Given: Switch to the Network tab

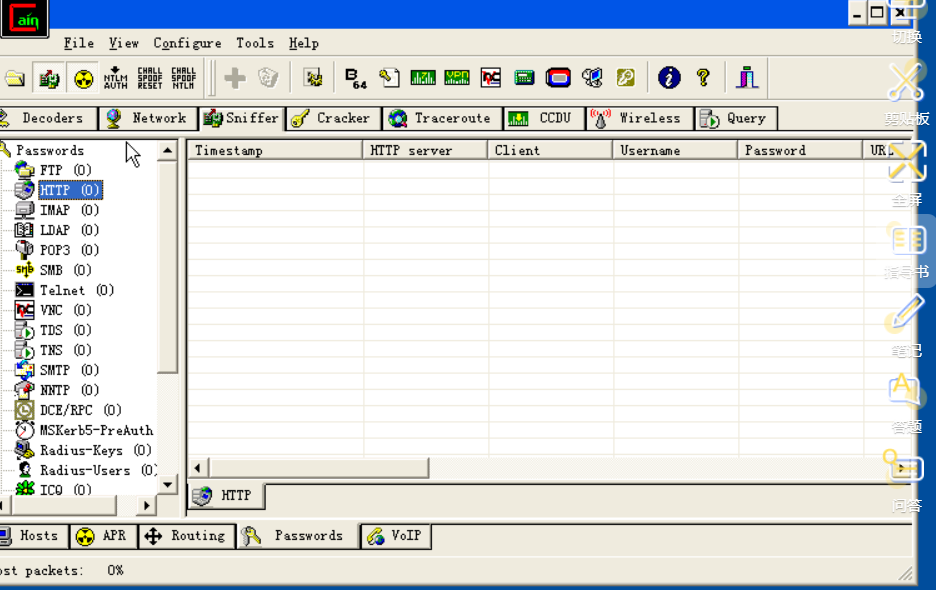Looking at the screenshot, I should (148, 118).
